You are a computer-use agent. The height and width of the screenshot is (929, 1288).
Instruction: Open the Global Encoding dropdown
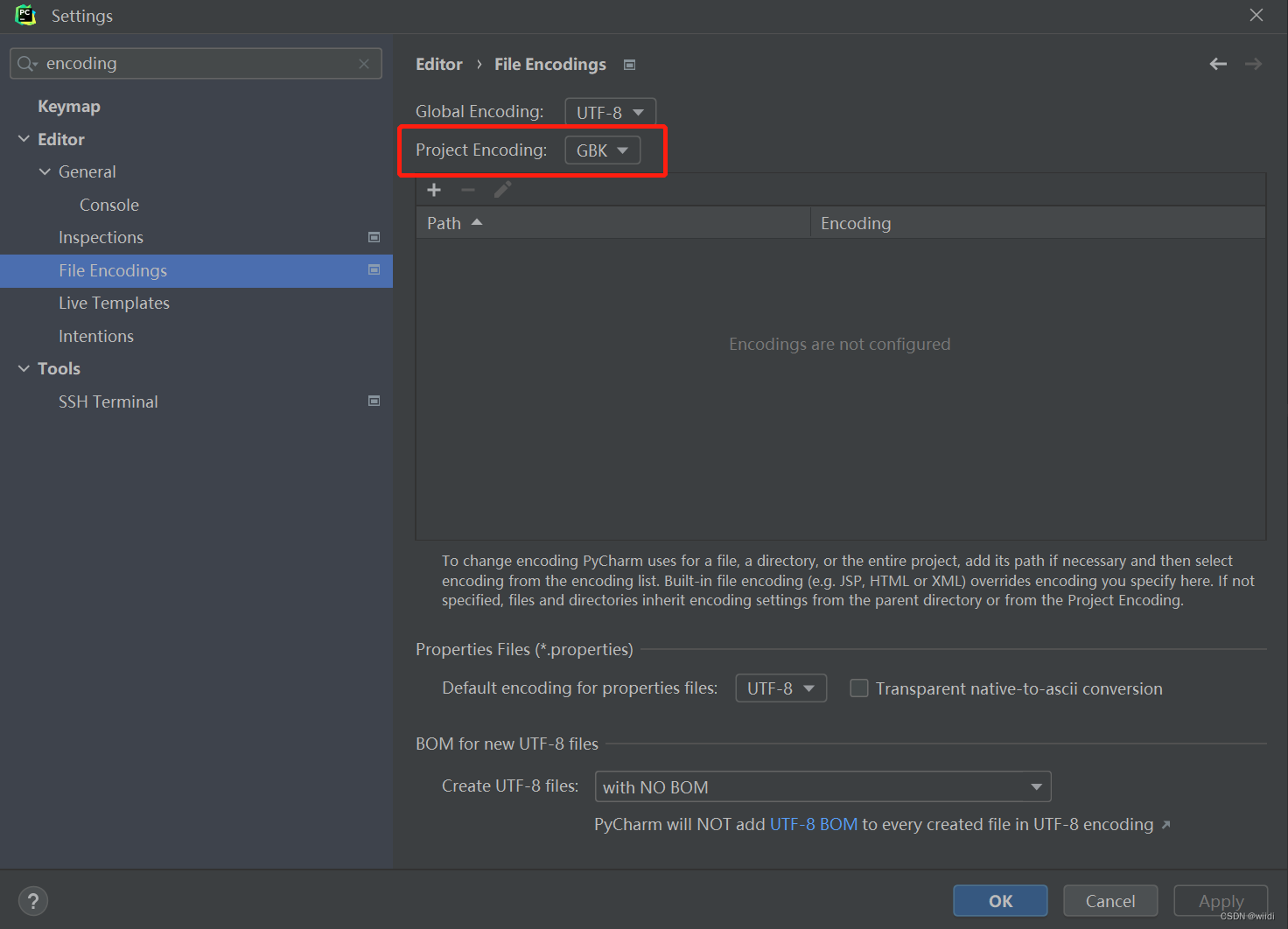tap(610, 112)
